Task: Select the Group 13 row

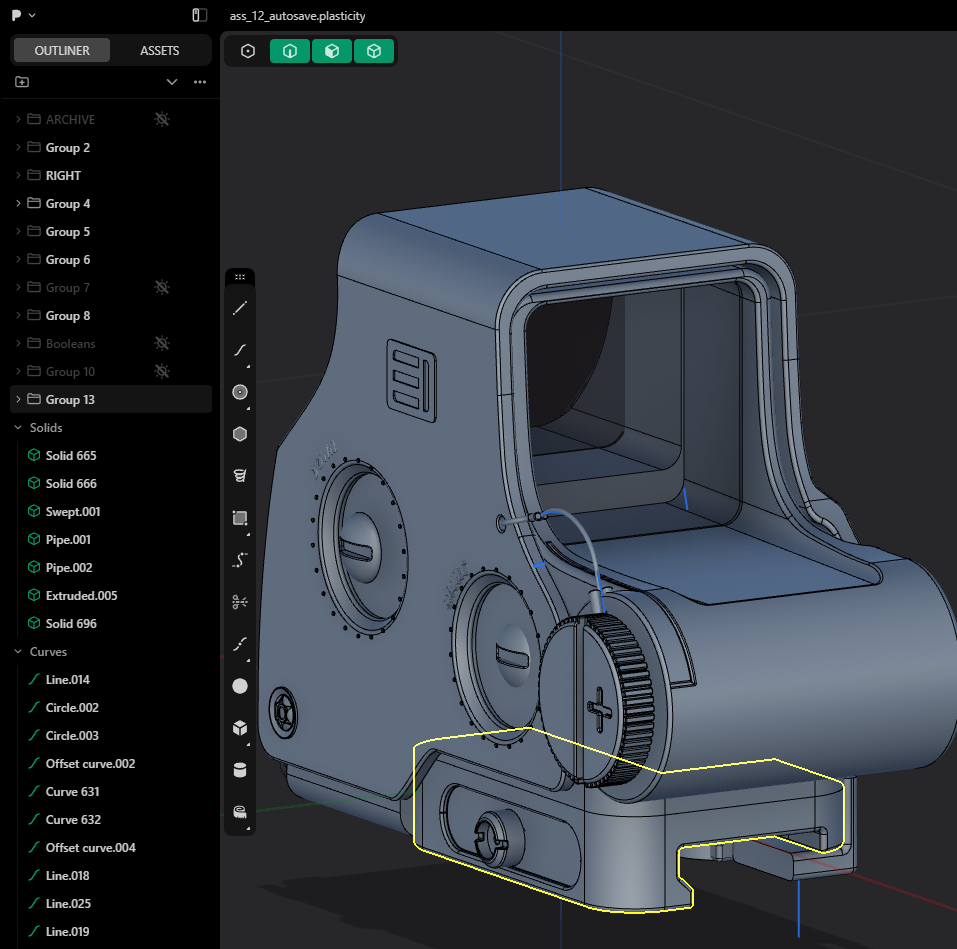Action: tap(111, 399)
